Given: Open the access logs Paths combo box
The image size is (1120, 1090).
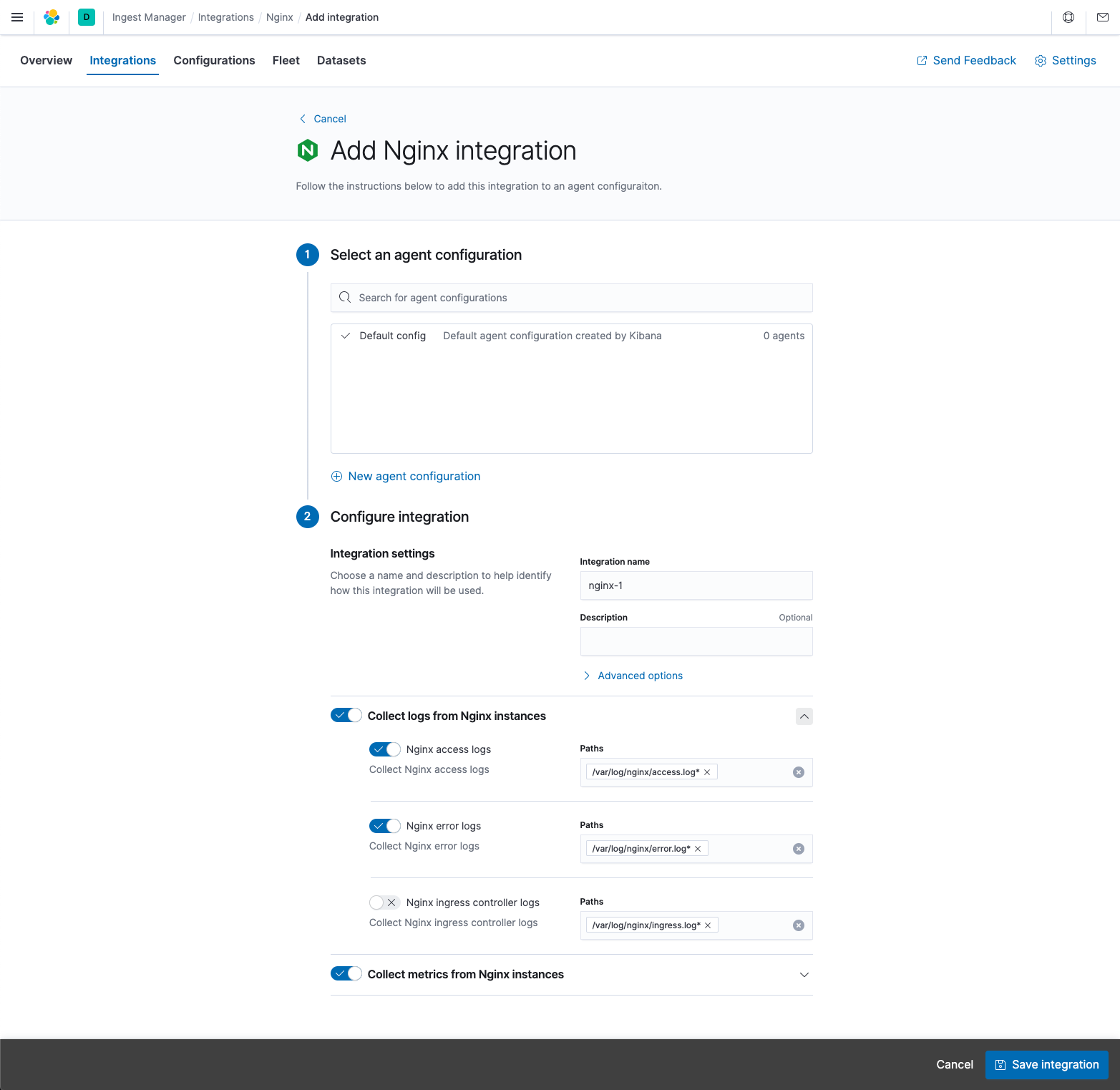Looking at the screenshot, I should [x=696, y=772].
